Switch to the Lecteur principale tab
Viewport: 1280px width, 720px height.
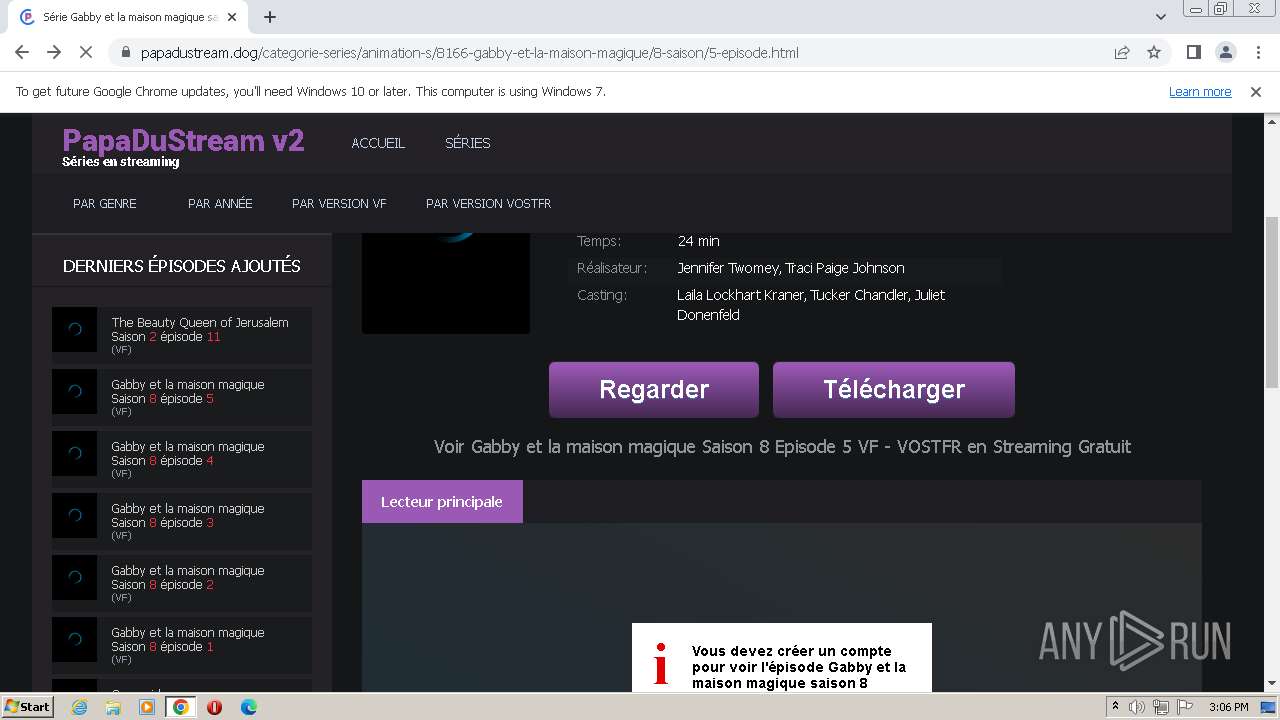pos(442,501)
